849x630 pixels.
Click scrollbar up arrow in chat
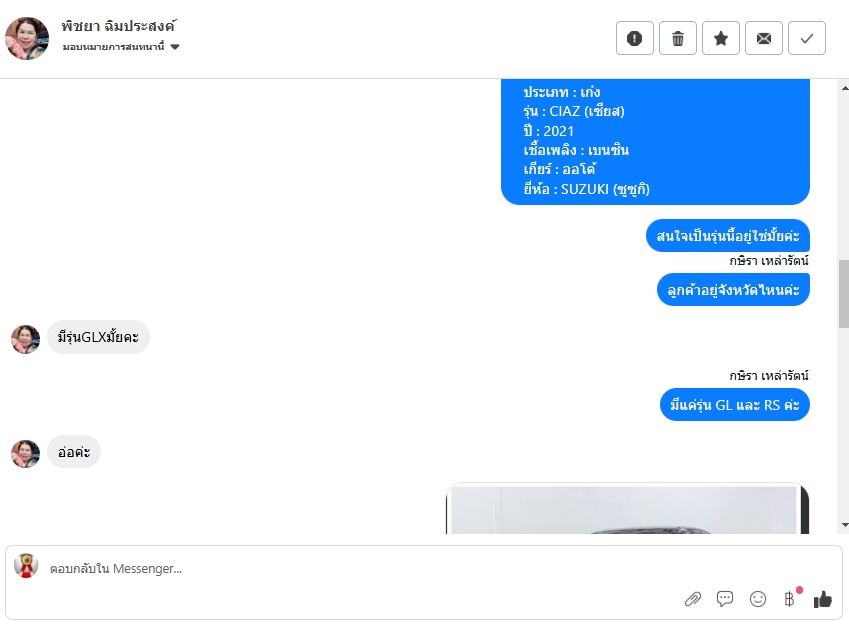click(844, 88)
